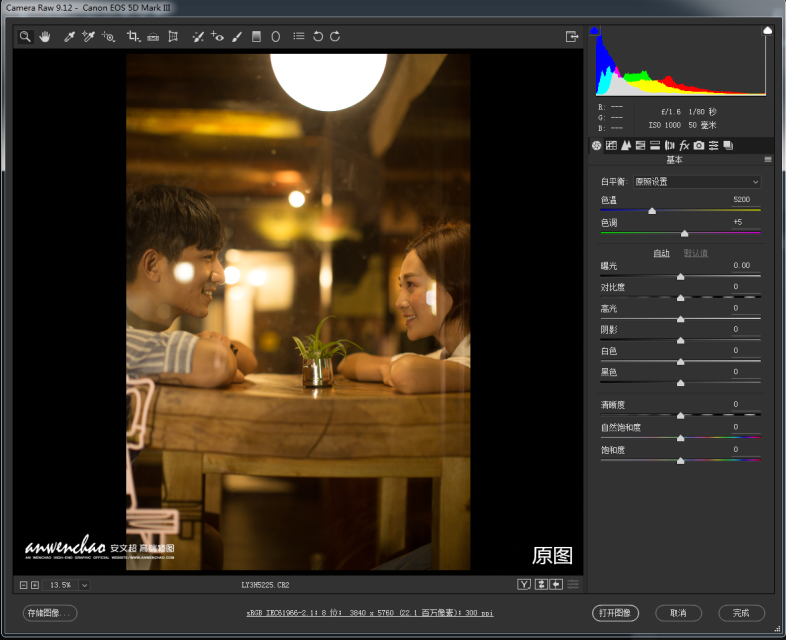
Task: Select the Crop tool
Action: click(133, 37)
